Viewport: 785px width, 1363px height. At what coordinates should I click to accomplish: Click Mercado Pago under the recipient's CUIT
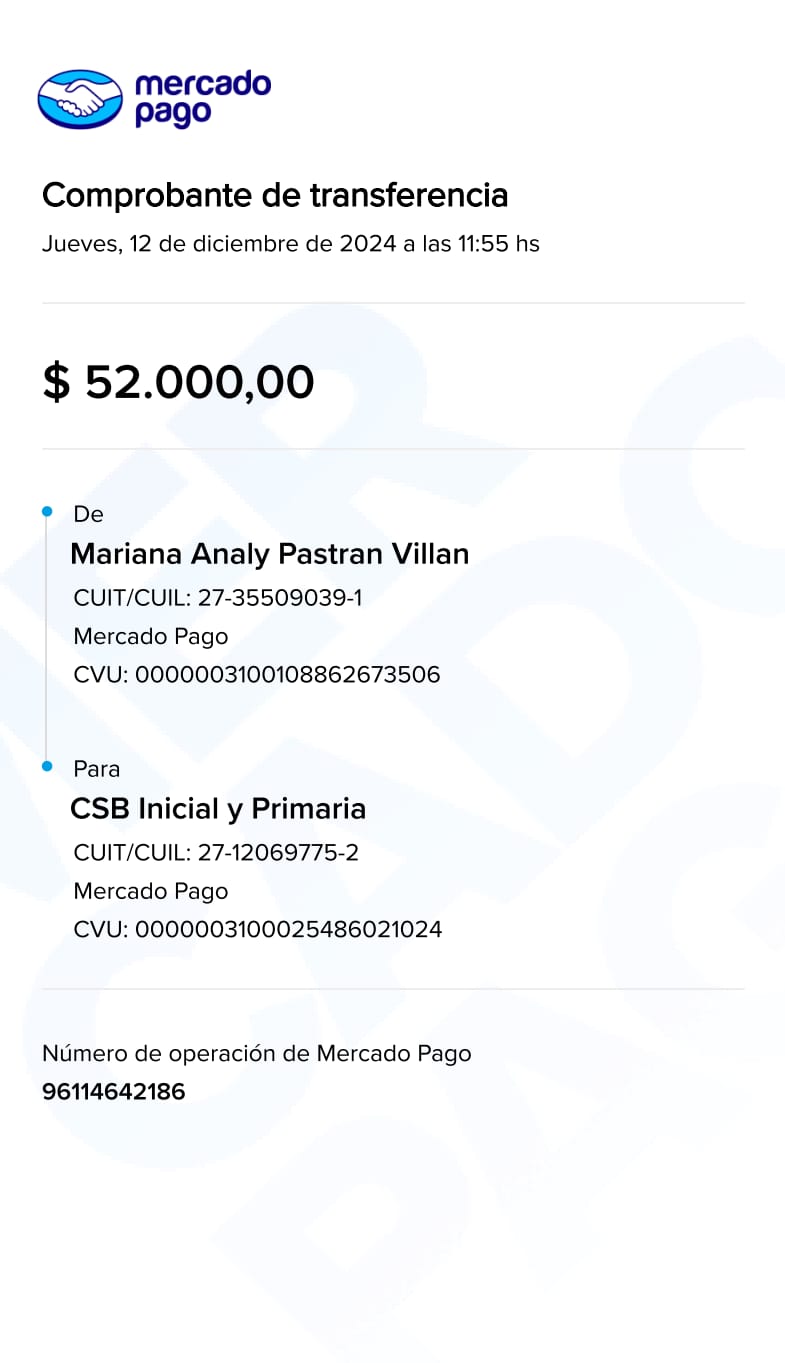(x=151, y=891)
